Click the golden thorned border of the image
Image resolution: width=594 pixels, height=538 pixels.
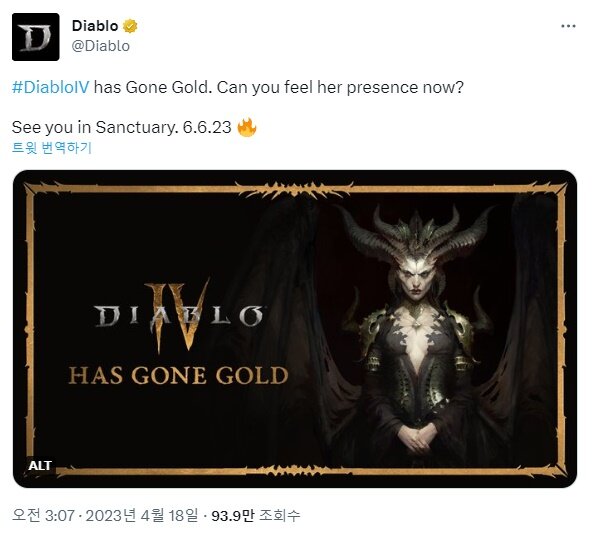pyautogui.click(x=295, y=188)
